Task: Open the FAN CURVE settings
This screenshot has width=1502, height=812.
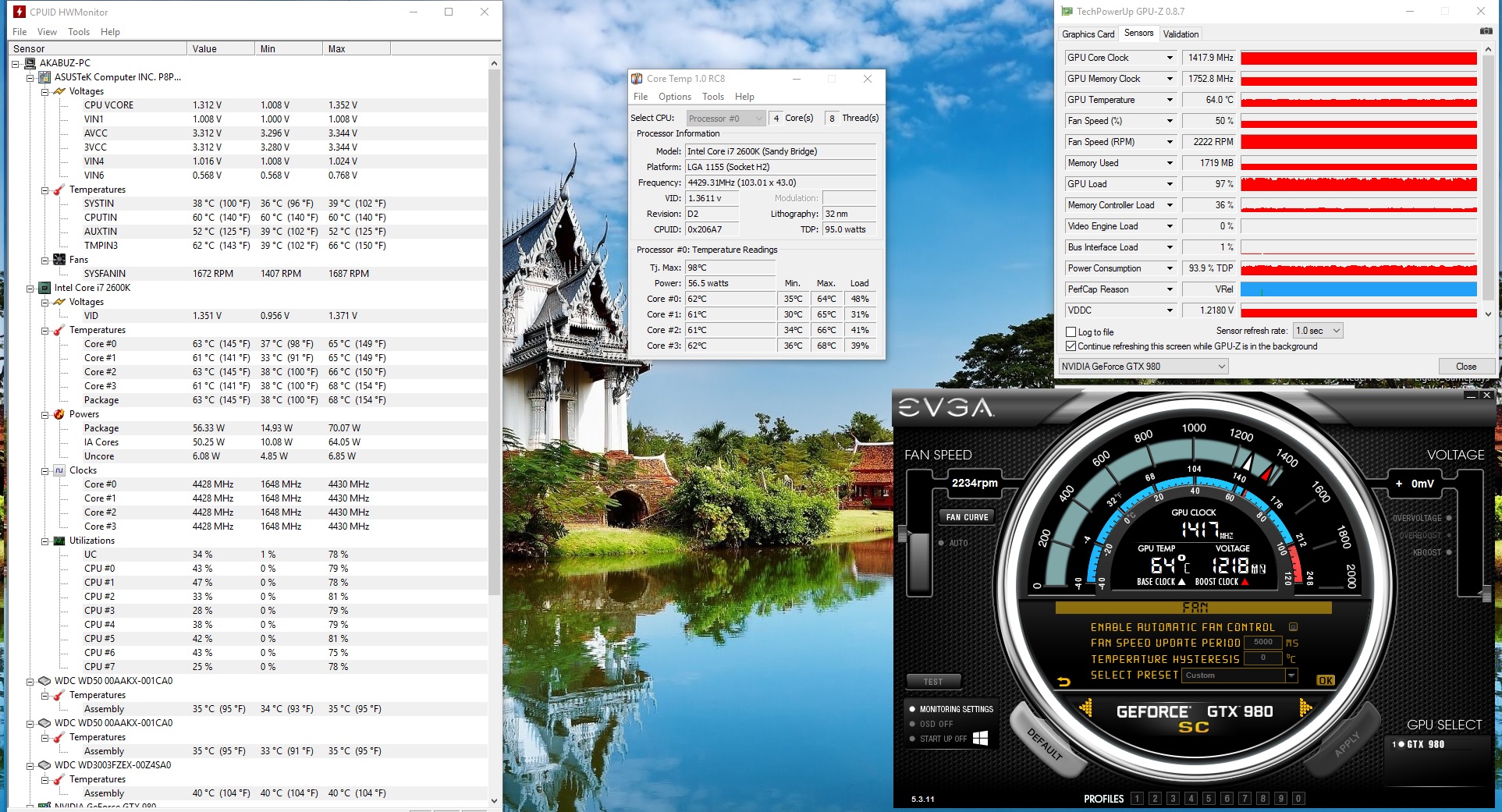Action: click(x=967, y=517)
